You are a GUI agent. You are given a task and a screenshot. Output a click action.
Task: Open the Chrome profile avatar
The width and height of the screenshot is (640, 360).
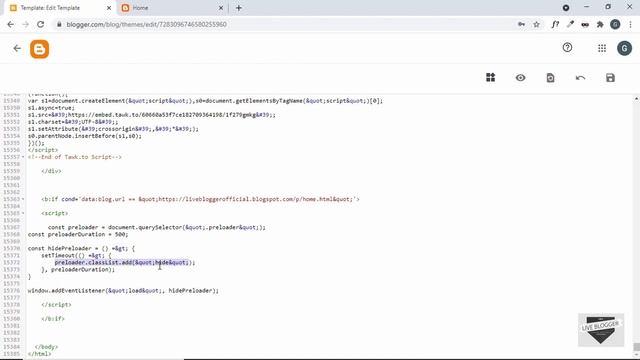[x=615, y=24]
